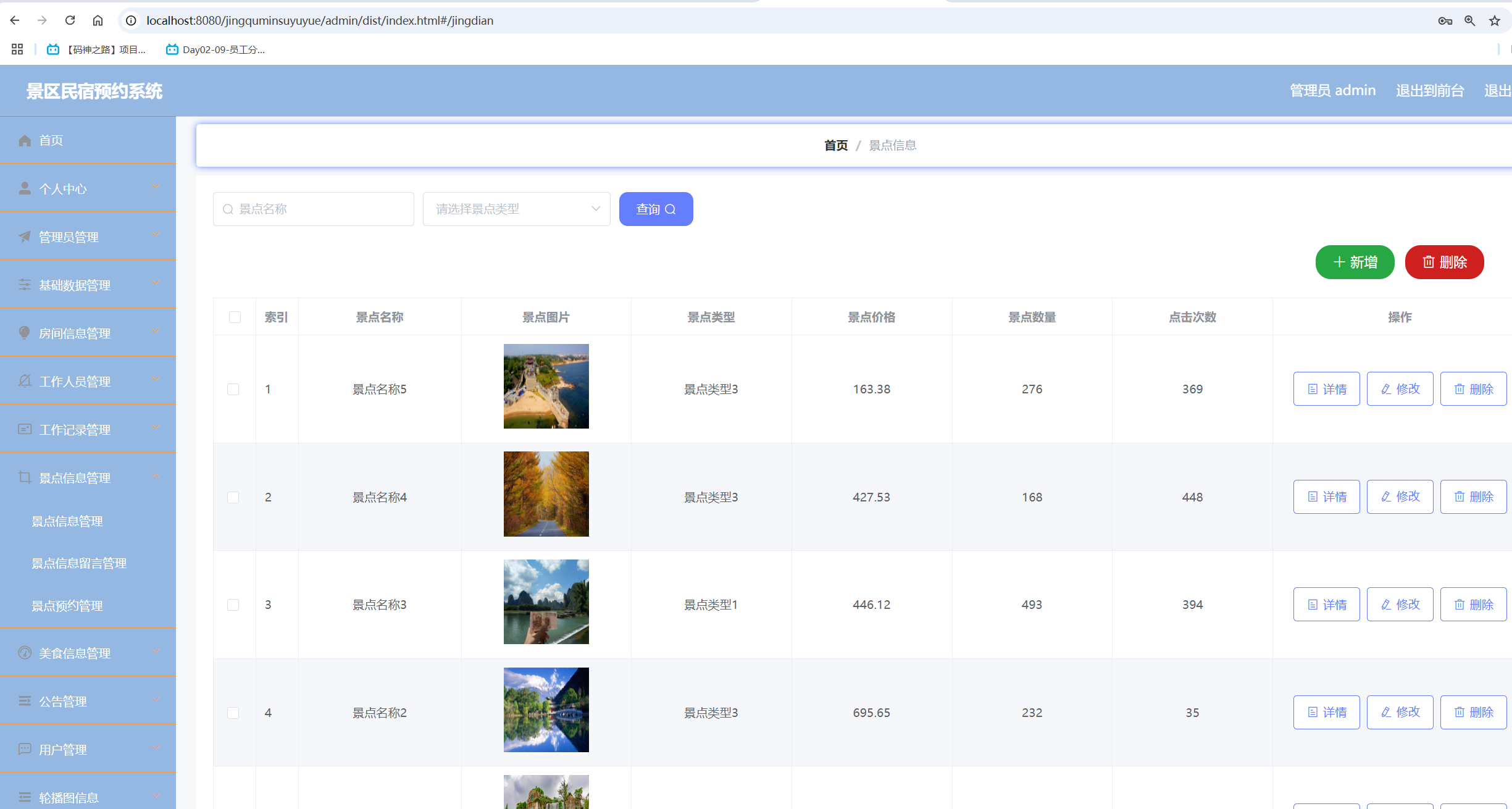
Task: Click the muted bell icon beside 工作人员管理
Action: pos(25,381)
